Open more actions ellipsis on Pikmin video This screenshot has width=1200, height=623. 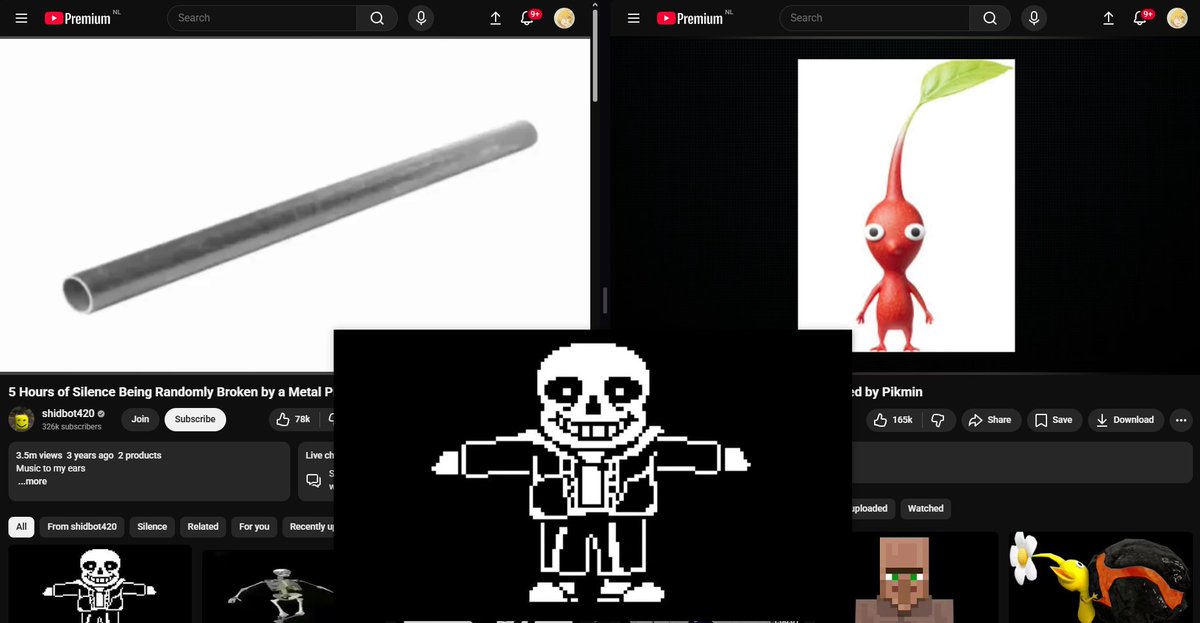tap(1181, 420)
